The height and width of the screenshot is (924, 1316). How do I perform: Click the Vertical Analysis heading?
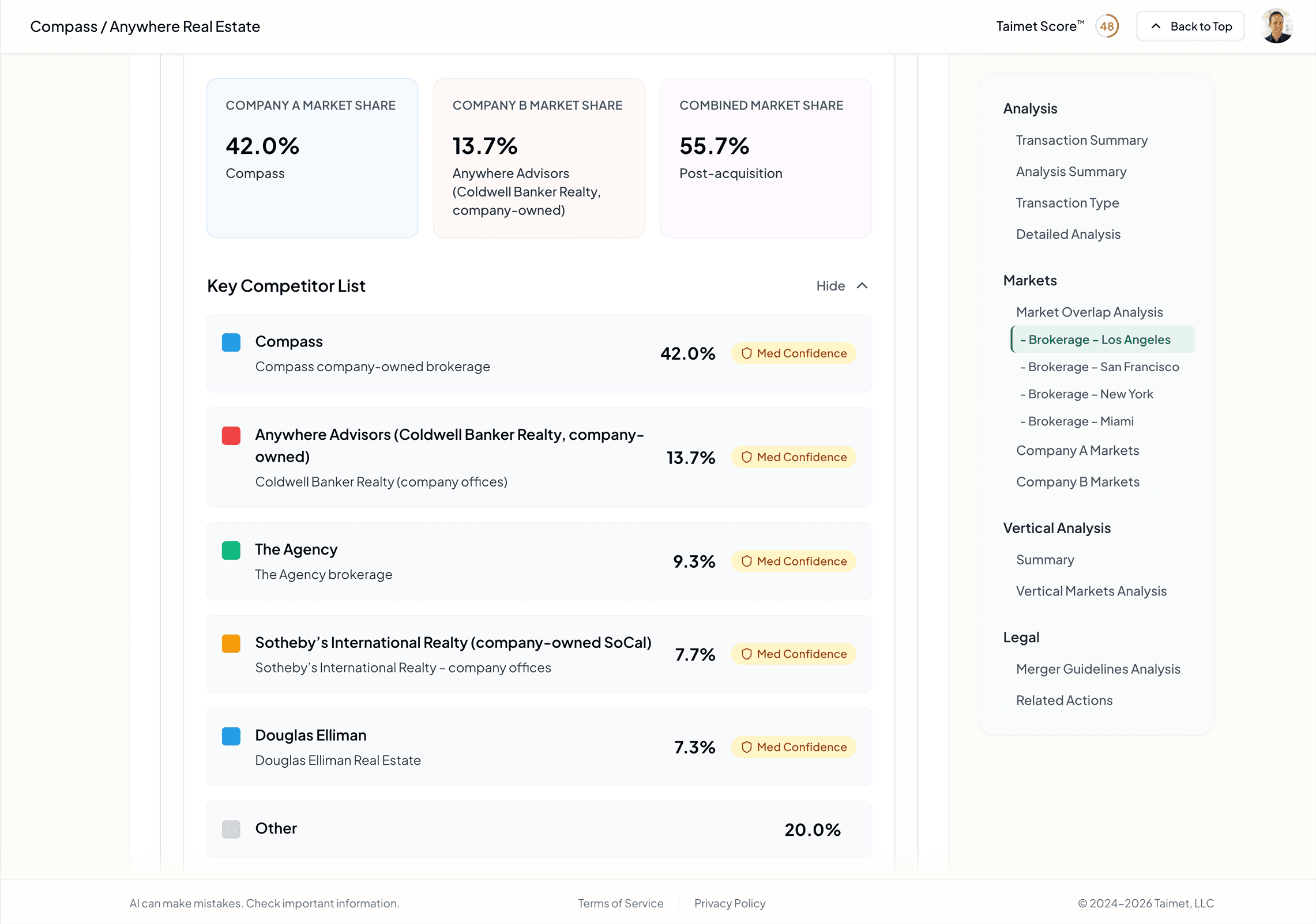click(x=1056, y=528)
